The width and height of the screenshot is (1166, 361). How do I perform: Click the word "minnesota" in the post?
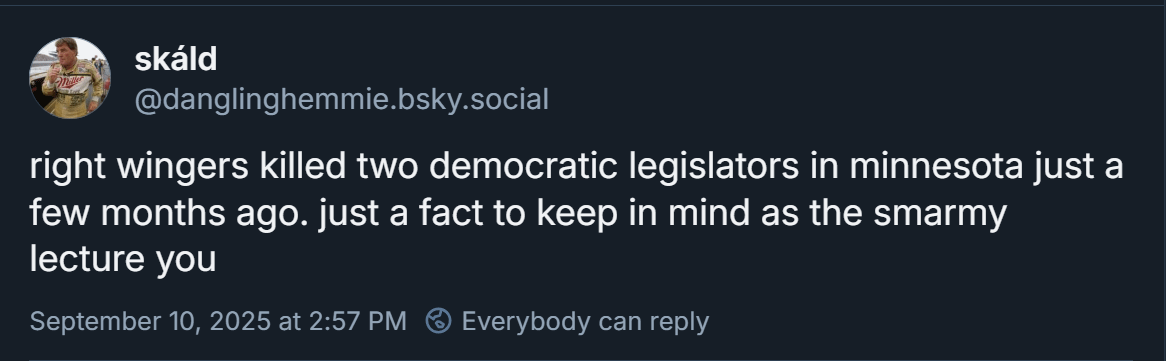click(936, 167)
